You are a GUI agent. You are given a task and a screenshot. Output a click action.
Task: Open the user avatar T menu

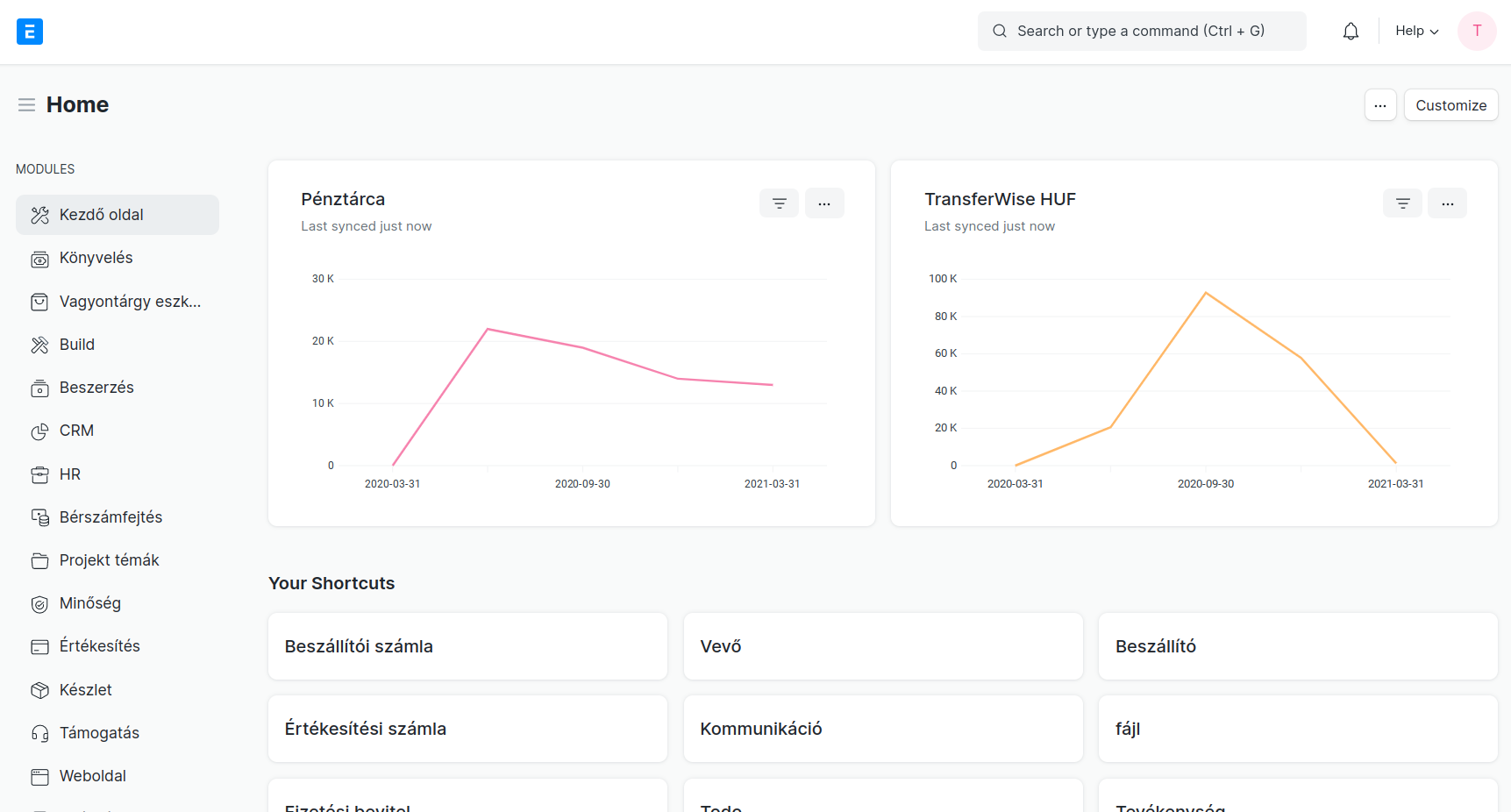(x=1477, y=32)
